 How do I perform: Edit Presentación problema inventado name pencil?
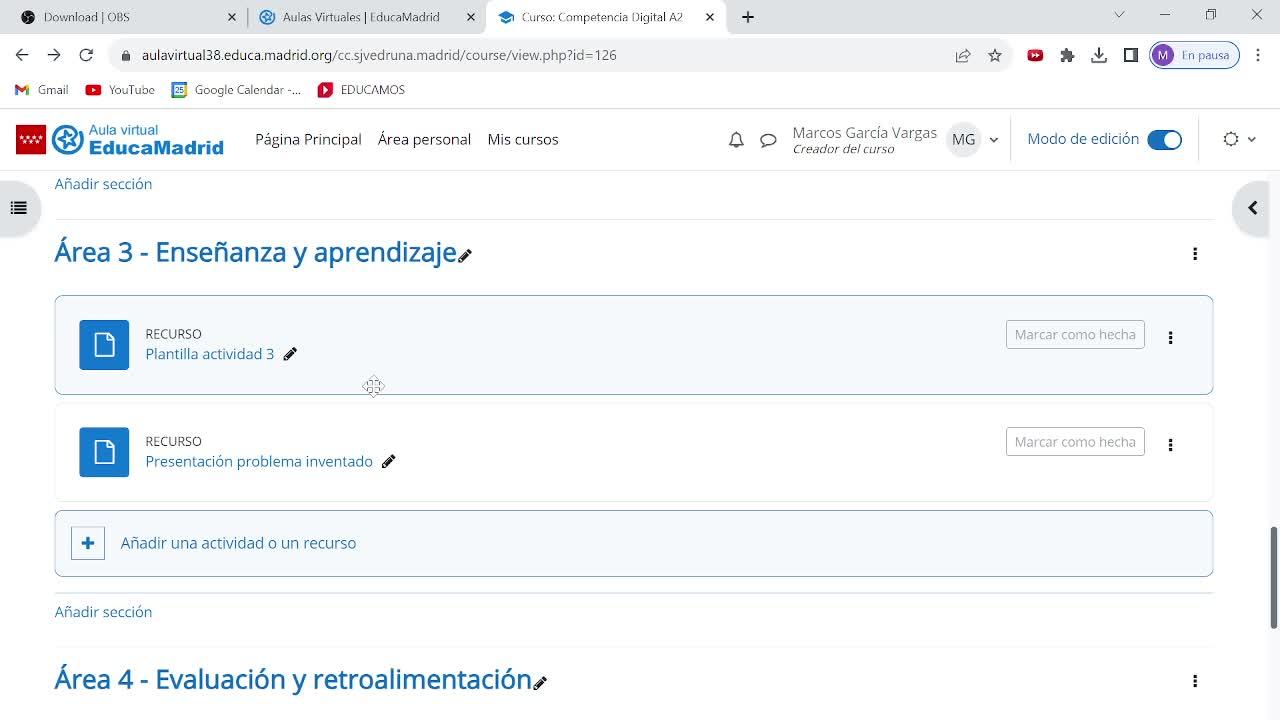(x=389, y=461)
